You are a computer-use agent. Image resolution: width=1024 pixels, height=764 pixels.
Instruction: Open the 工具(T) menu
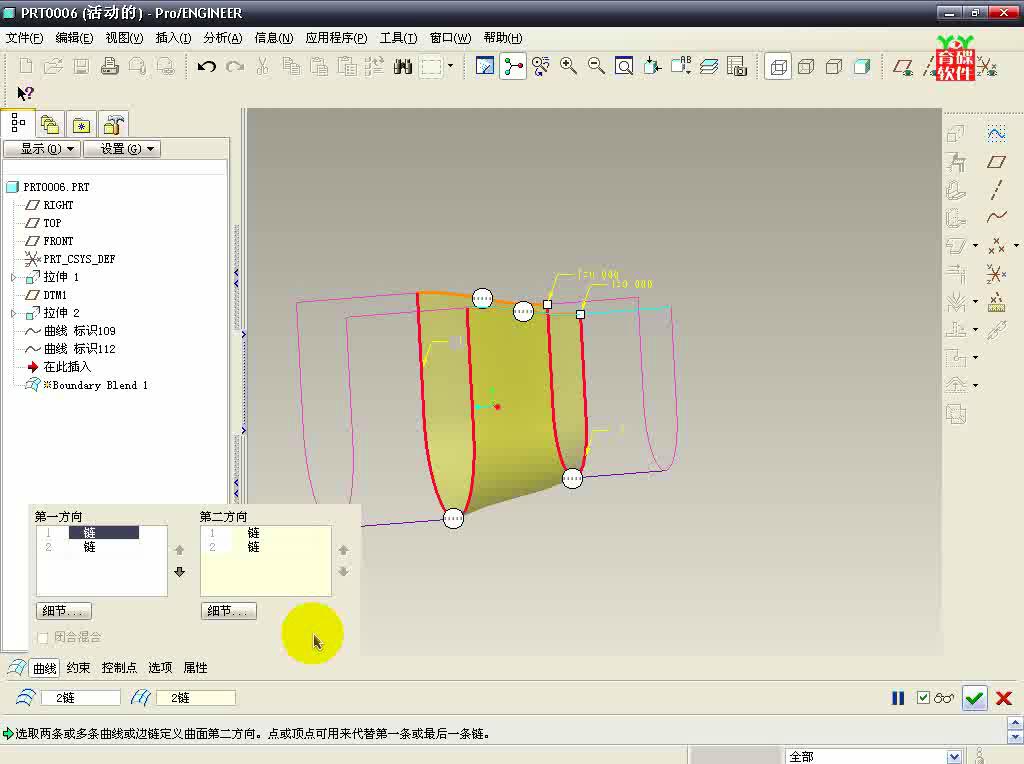tap(398, 38)
